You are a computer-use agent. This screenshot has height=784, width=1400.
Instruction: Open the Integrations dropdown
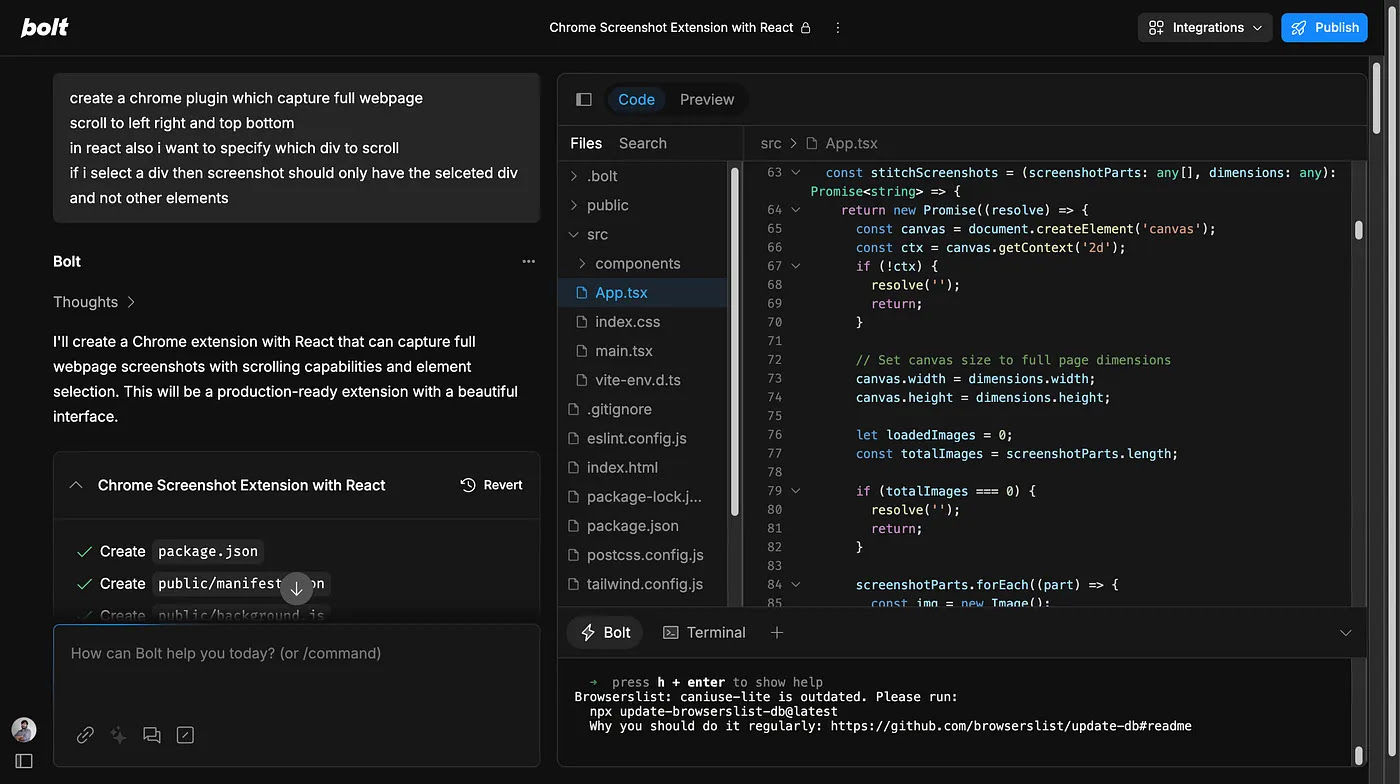1205,28
